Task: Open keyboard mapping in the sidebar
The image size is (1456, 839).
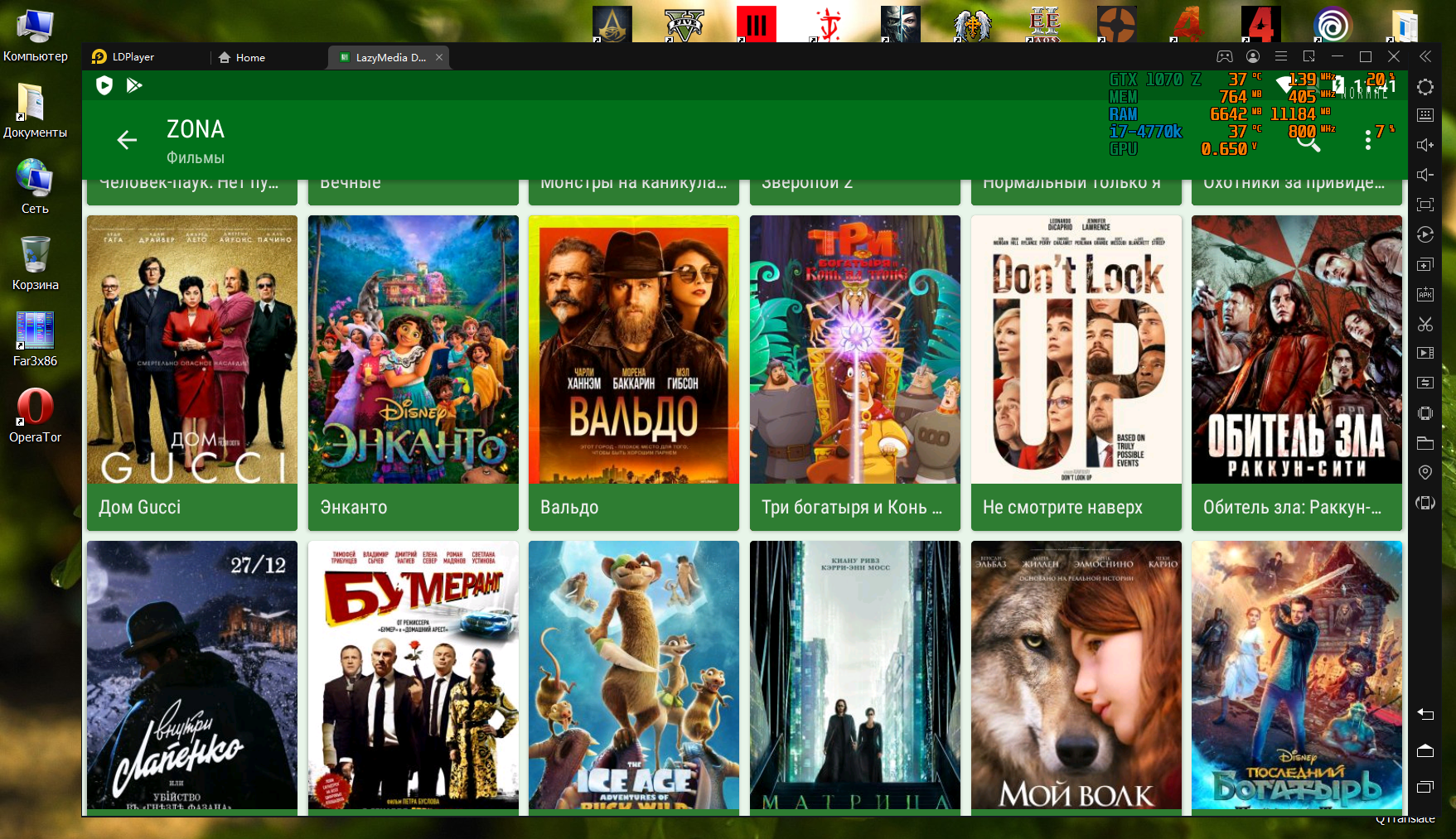Action: [x=1425, y=115]
